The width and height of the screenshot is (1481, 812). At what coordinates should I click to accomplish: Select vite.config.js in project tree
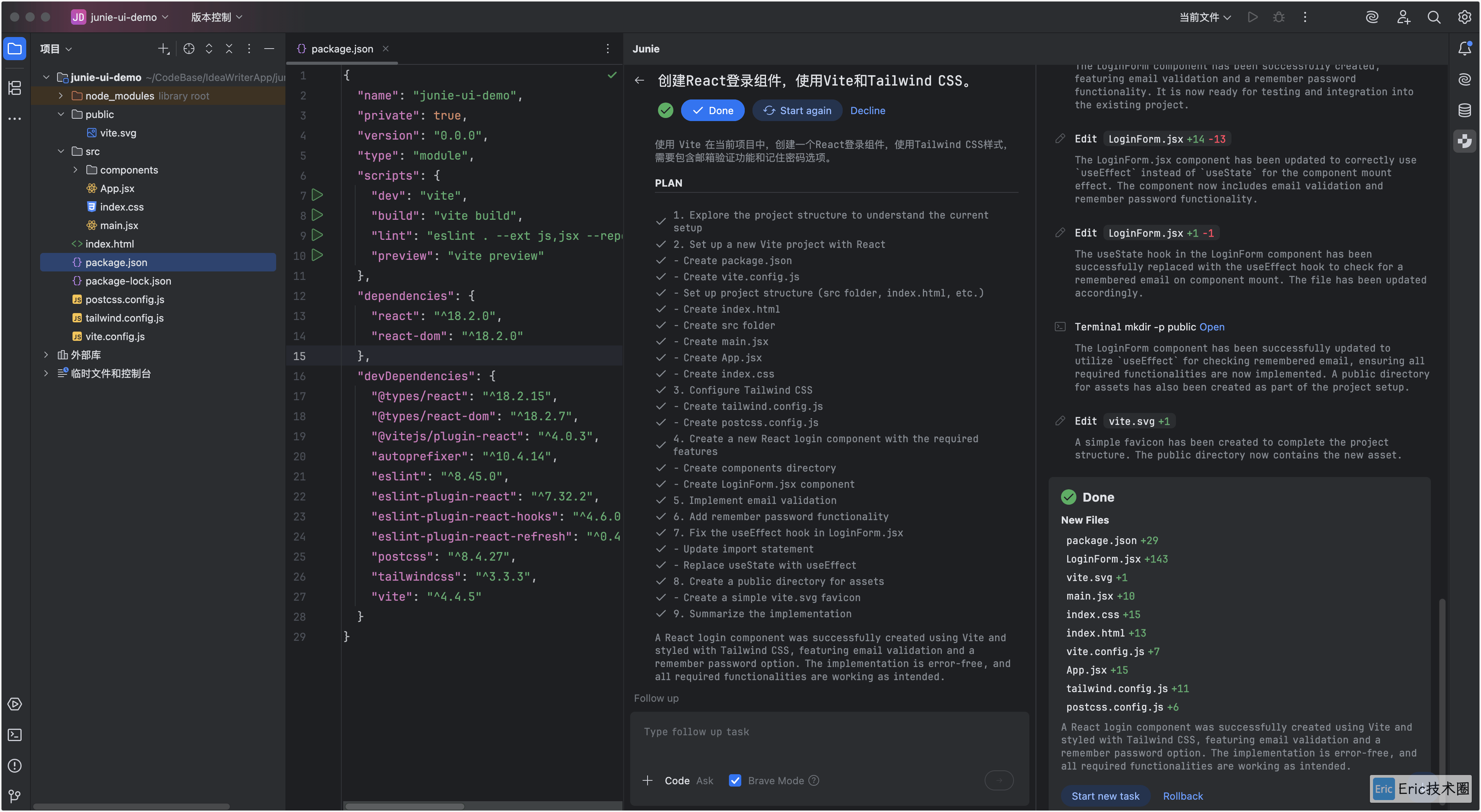(x=115, y=337)
